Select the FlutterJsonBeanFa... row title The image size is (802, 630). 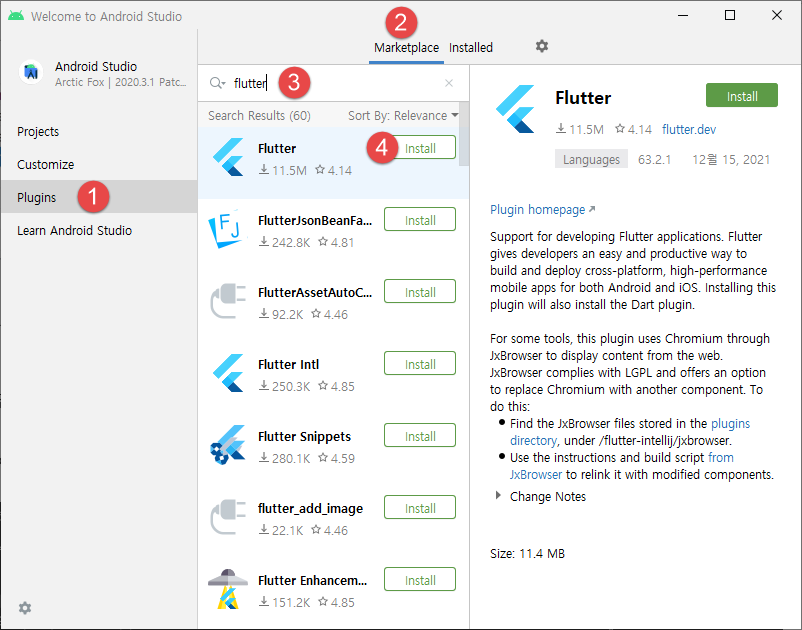(x=315, y=221)
